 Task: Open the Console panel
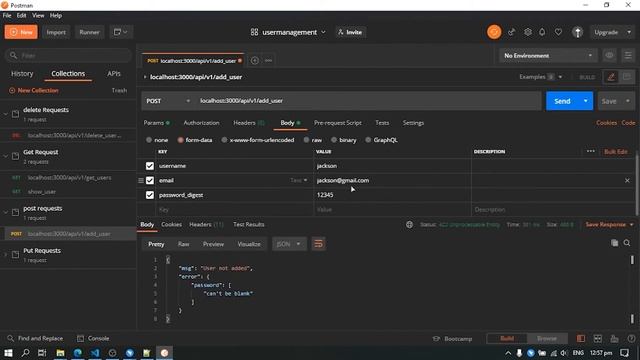click(x=93, y=338)
